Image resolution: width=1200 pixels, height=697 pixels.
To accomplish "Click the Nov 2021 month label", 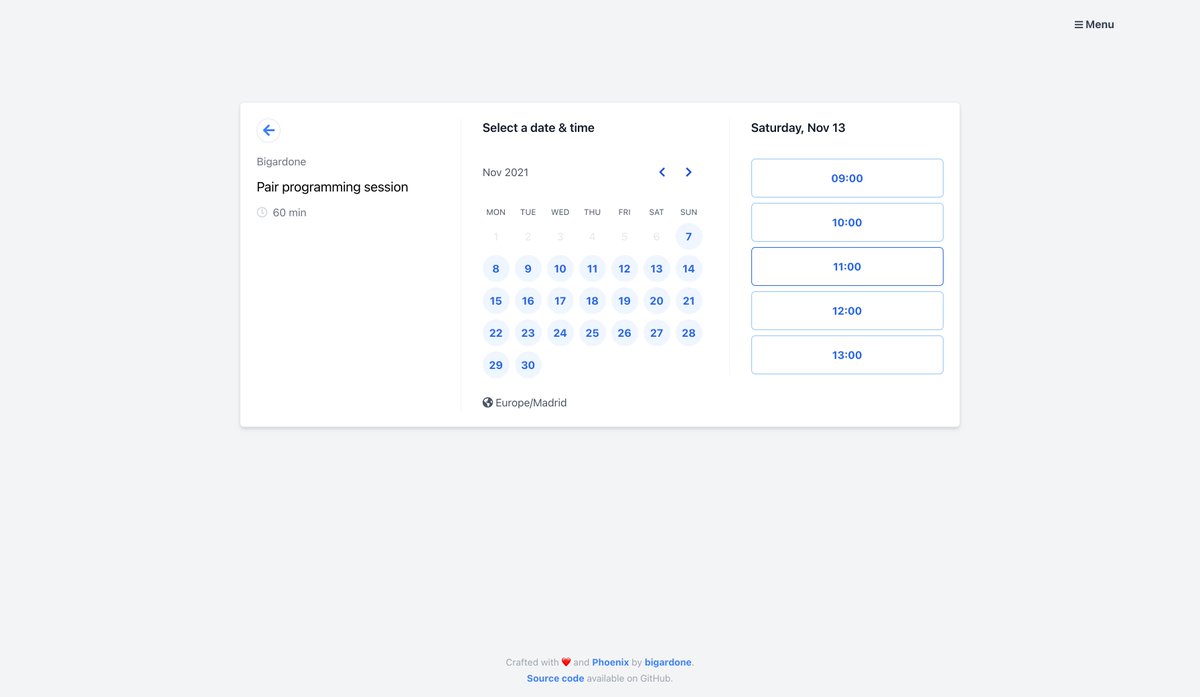I will [505, 172].
